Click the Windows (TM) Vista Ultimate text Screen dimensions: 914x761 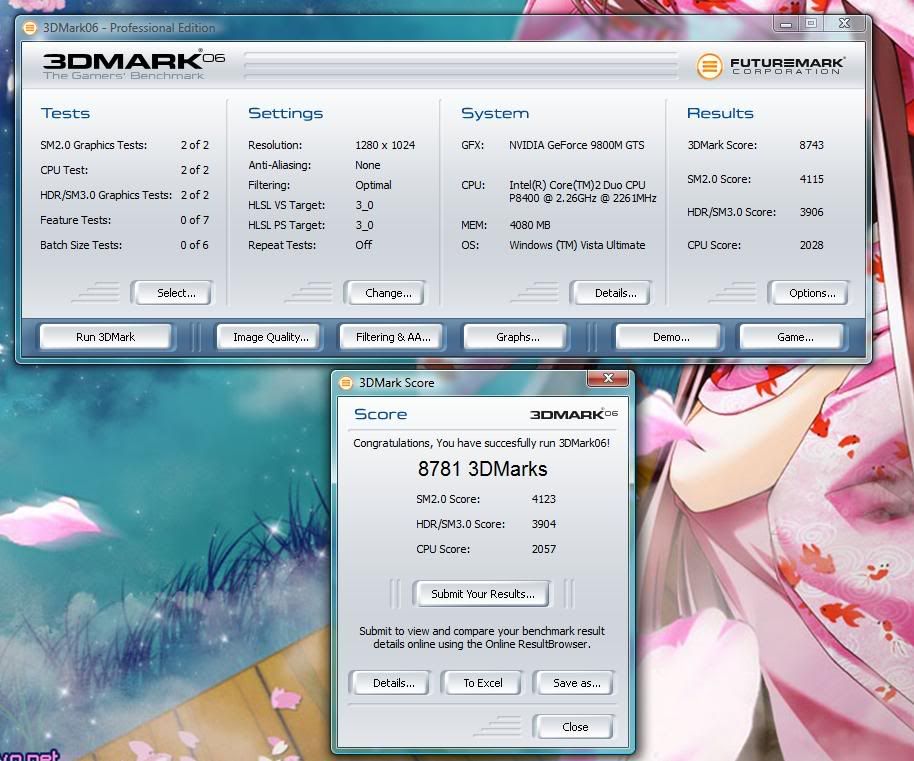pos(577,245)
